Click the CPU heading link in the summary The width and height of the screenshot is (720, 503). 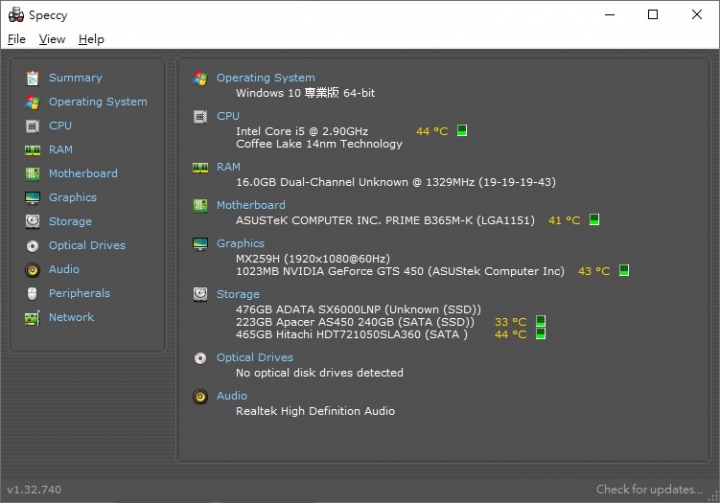coord(228,116)
